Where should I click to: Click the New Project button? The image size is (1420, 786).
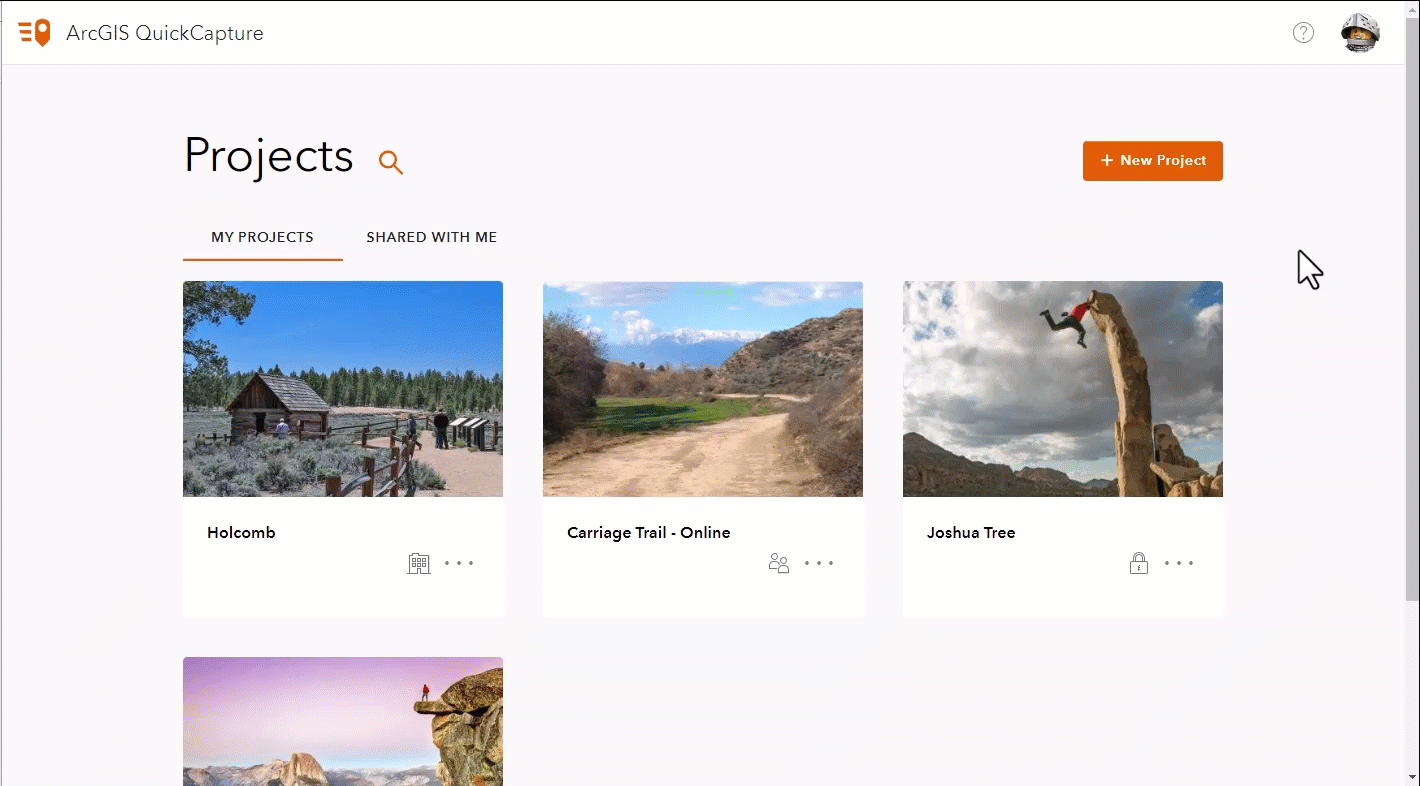[1152, 160]
